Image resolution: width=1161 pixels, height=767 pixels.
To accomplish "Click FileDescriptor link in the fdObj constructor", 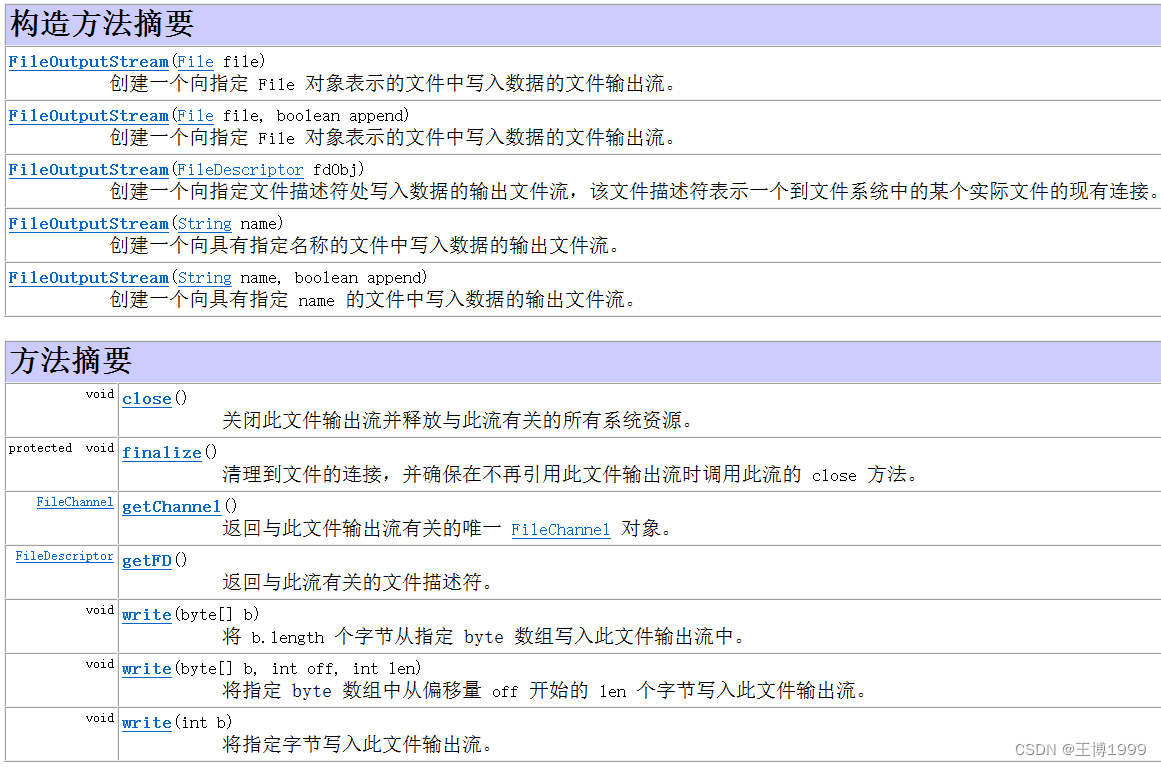I will 240,170.
